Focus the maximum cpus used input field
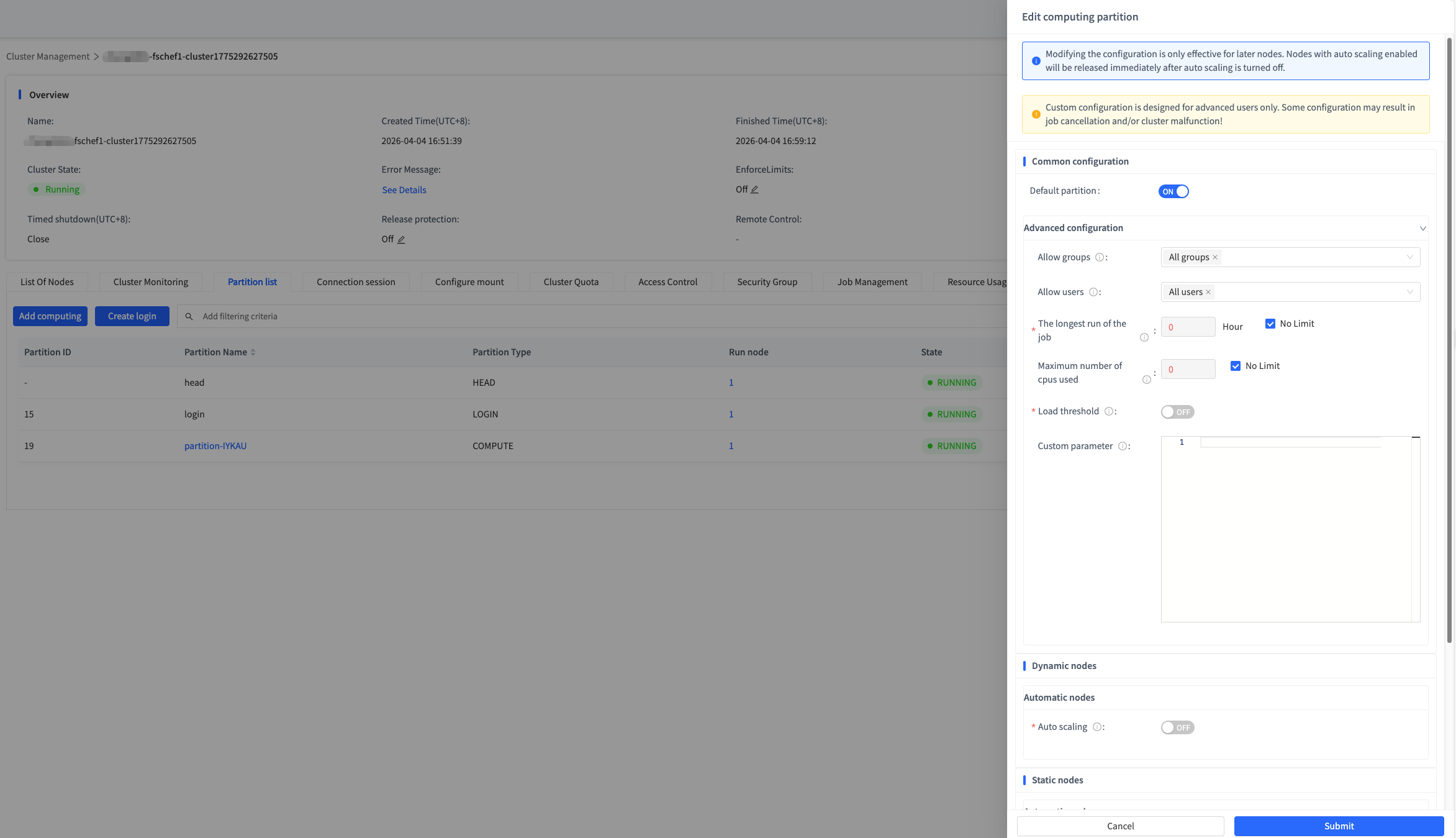1456x838 pixels. click(x=1188, y=369)
